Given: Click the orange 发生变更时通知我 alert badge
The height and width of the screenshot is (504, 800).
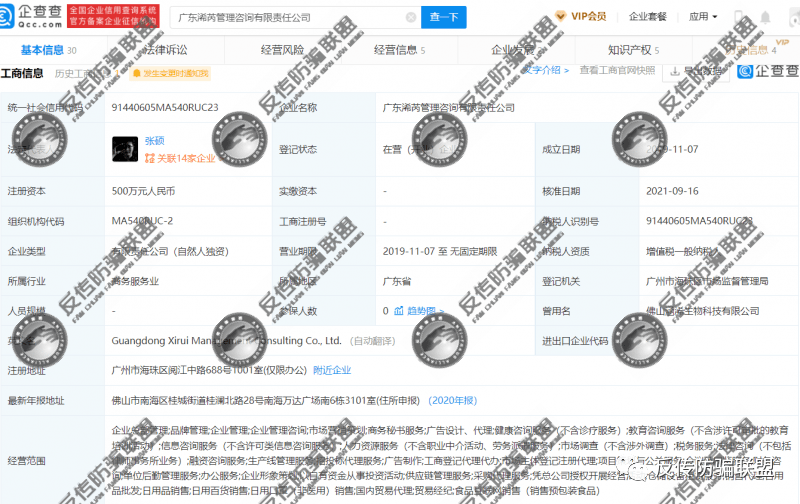Looking at the screenshot, I should (175, 73).
